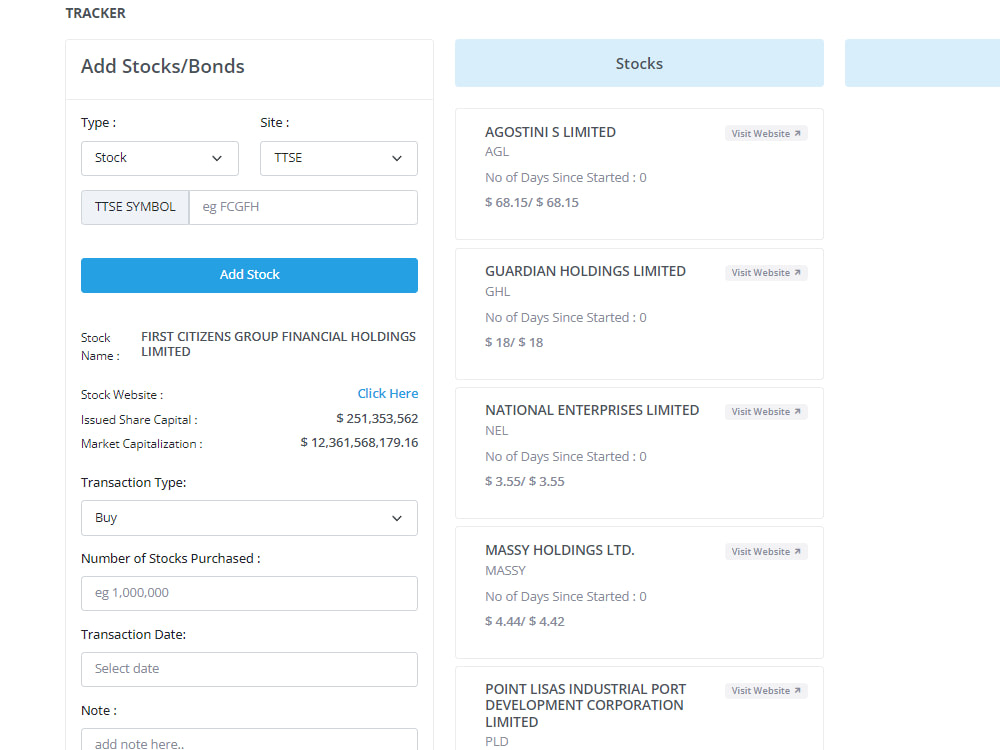
Task: Click the AGOSTINI S LIMITED stock title
Action: click(x=550, y=132)
